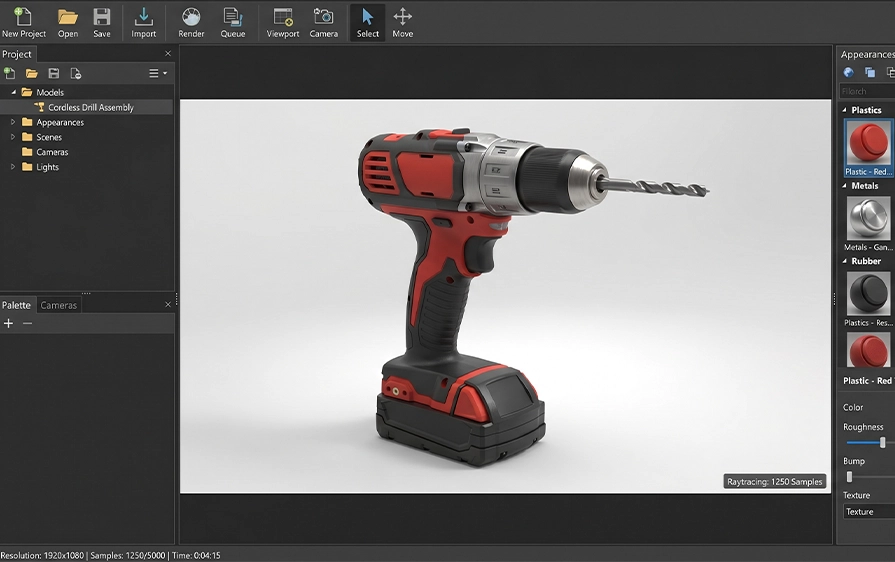Click the duplicate icon in Appearances panel
Viewport: 895px width, 562px height.
click(870, 72)
